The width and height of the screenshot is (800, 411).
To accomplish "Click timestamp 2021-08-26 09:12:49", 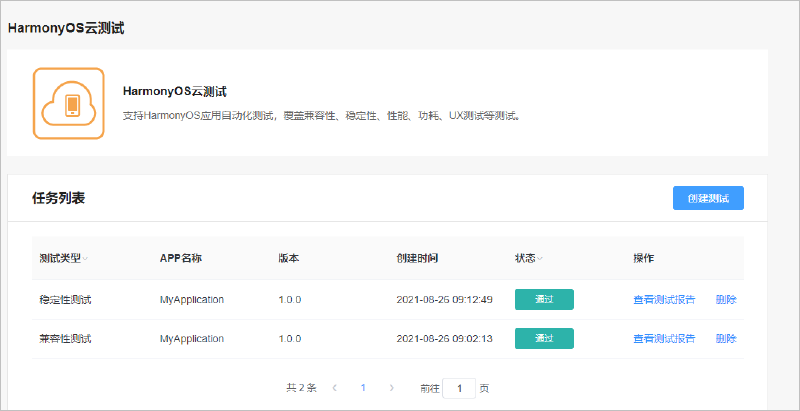I will point(444,300).
